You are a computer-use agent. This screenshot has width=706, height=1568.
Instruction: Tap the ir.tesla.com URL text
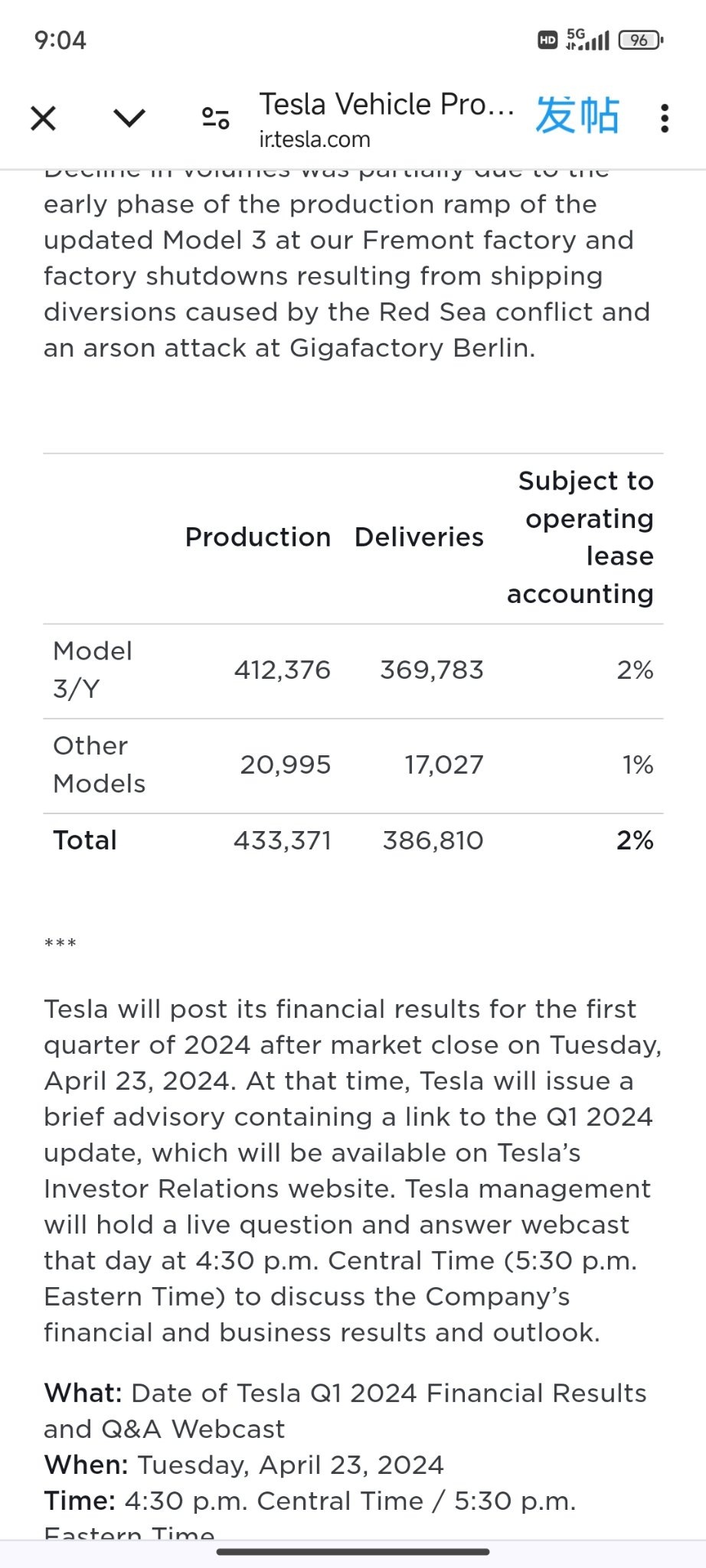click(x=315, y=139)
